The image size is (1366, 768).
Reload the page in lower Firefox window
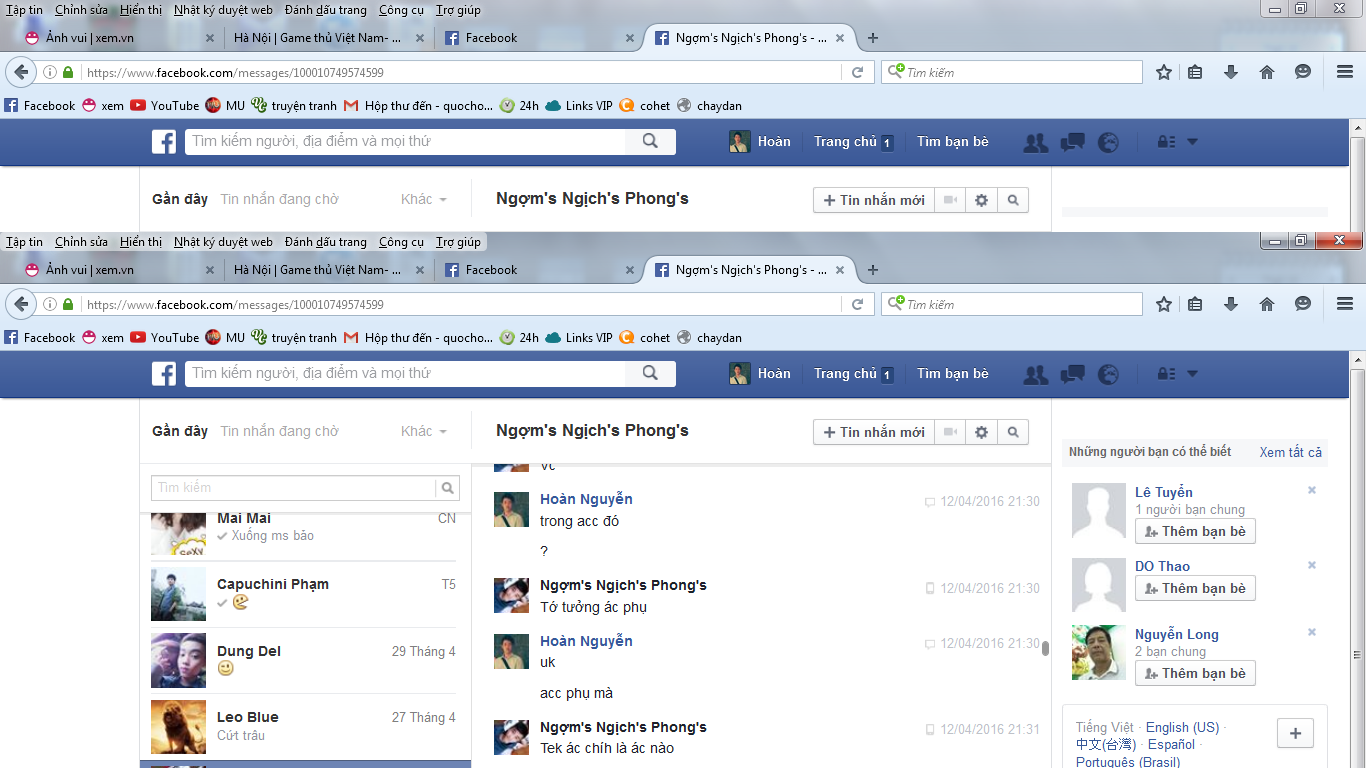tap(857, 304)
